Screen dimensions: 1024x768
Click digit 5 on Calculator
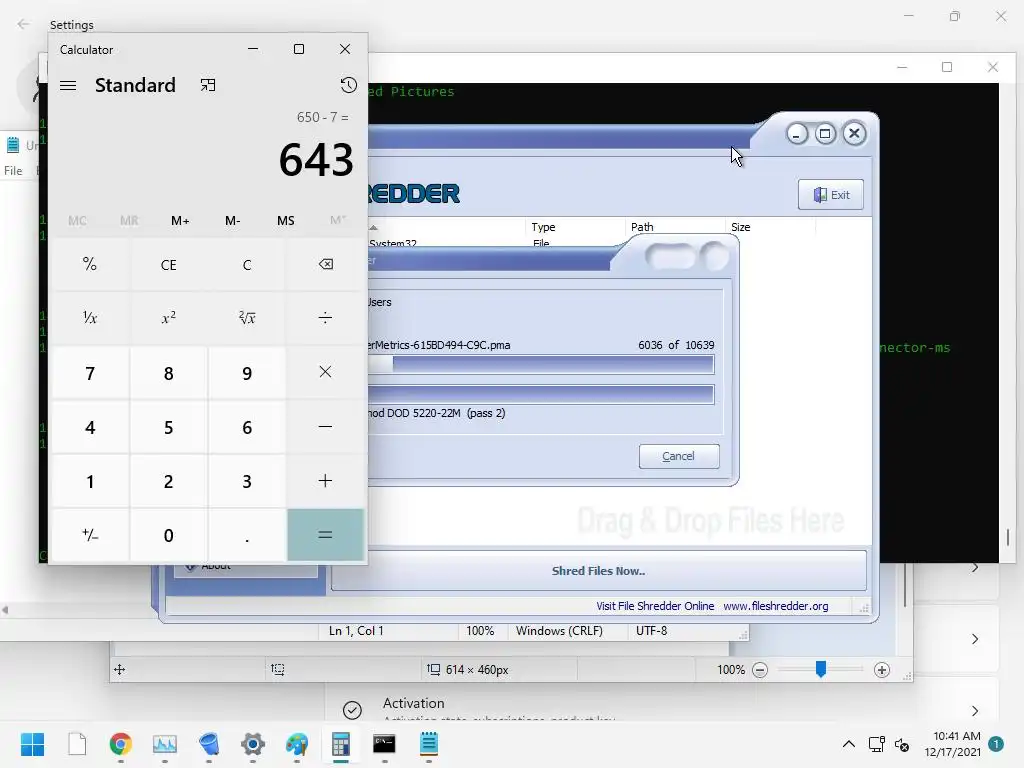pos(168,427)
